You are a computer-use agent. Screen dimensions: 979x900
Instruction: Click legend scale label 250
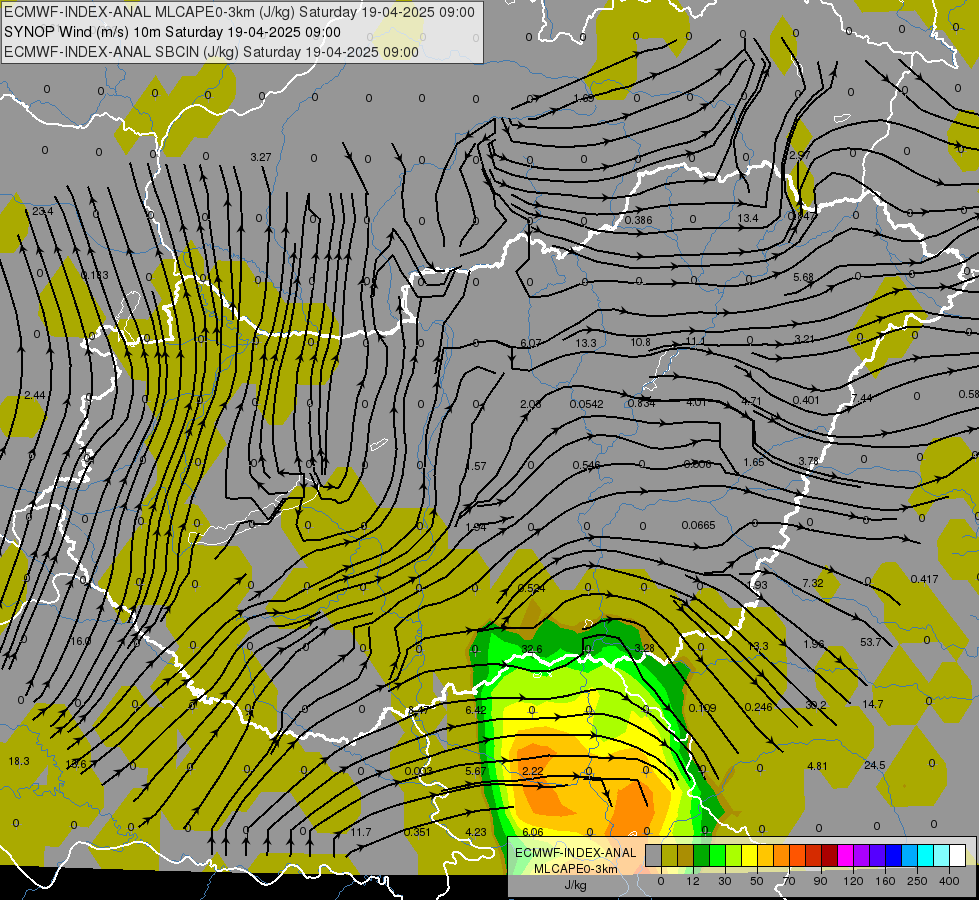click(917, 881)
